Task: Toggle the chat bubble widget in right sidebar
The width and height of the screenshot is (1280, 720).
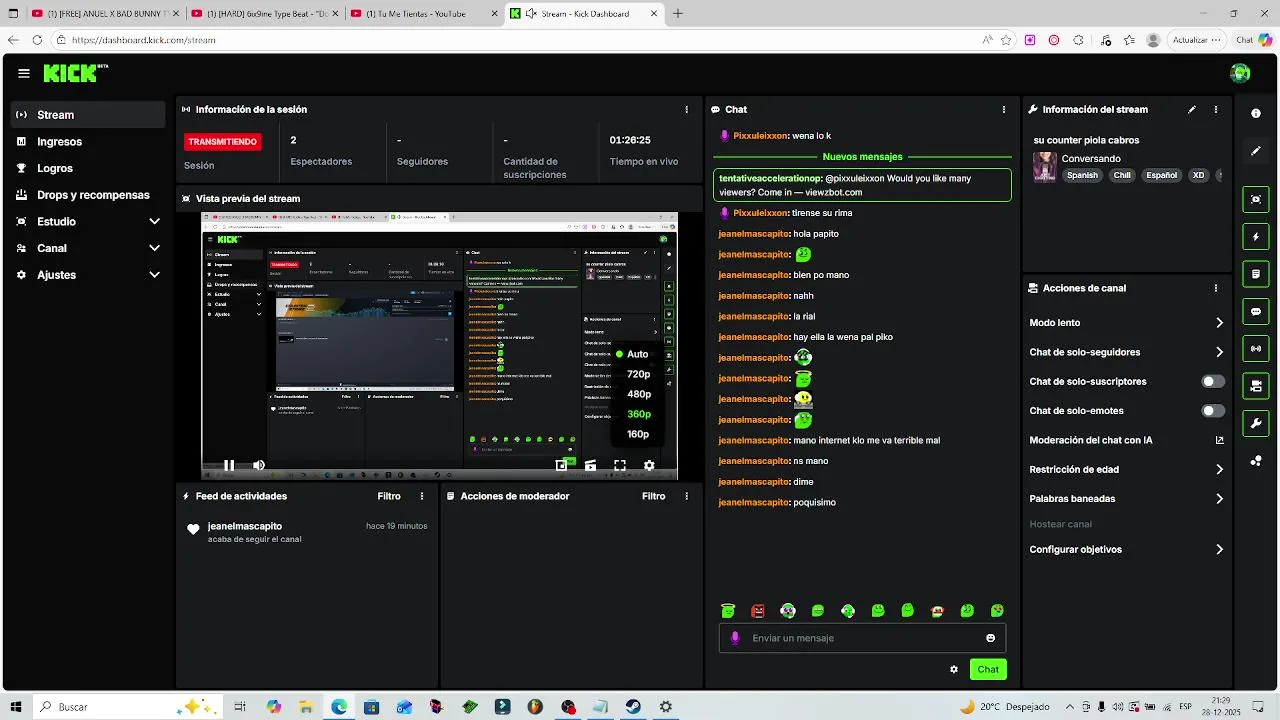Action: point(1256,311)
